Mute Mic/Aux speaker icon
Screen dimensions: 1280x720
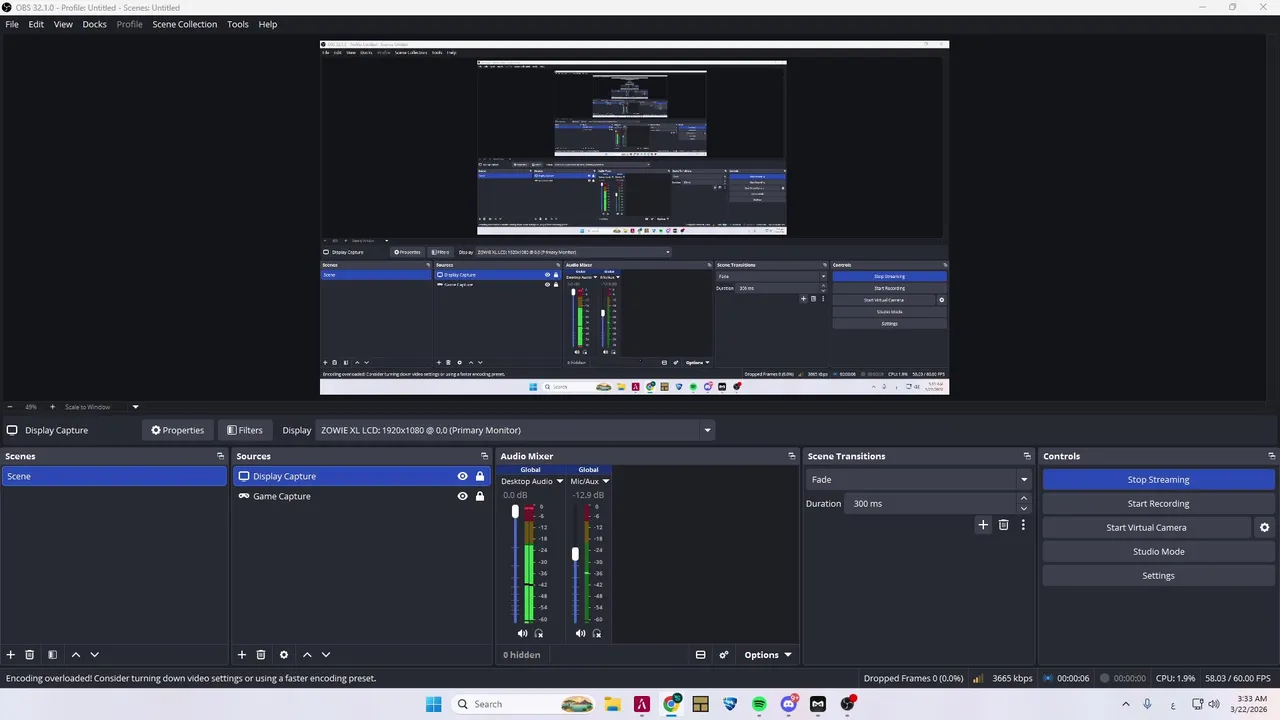click(x=580, y=633)
